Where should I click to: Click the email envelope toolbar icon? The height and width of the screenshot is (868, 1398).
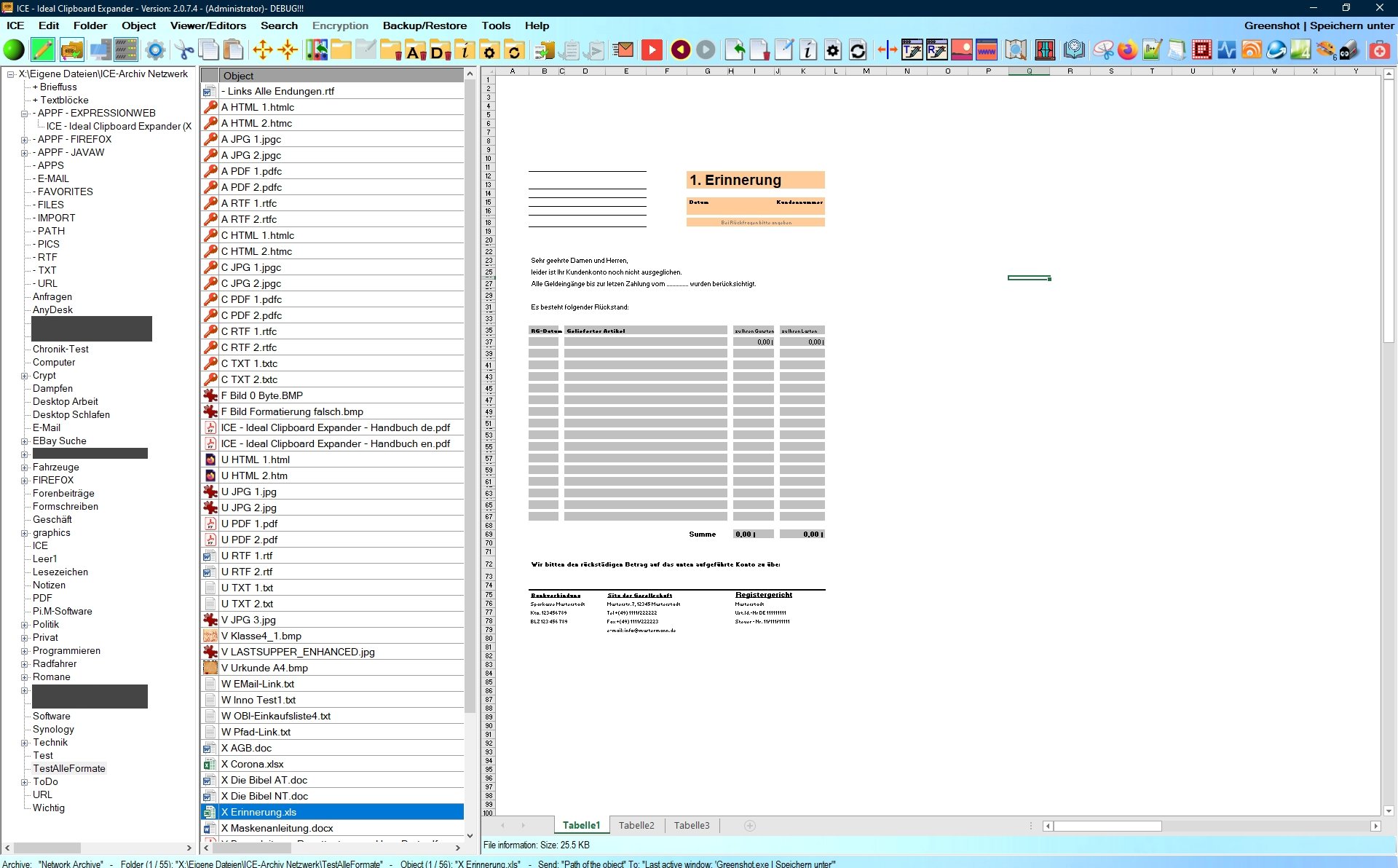[623, 50]
